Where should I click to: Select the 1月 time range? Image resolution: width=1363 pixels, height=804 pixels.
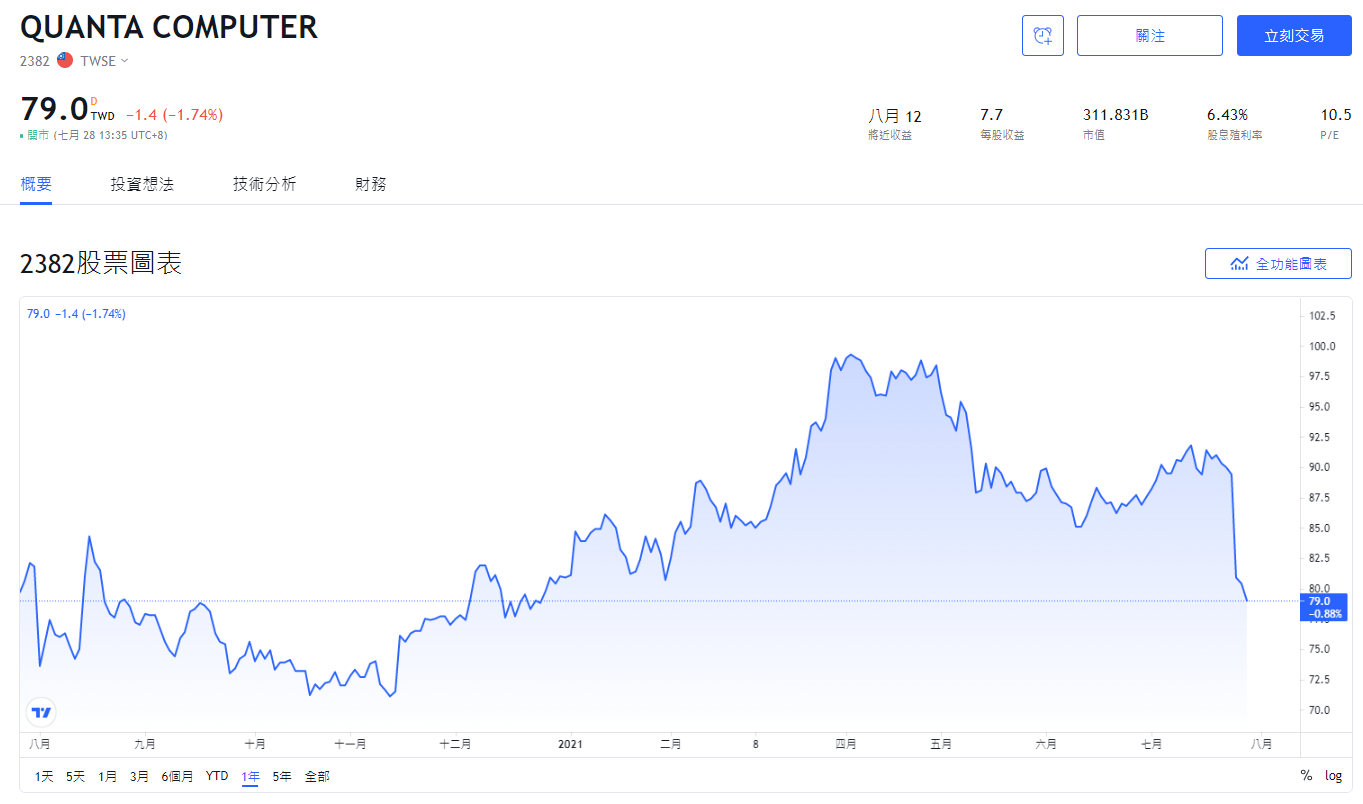pyautogui.click(x=107, y=776)
